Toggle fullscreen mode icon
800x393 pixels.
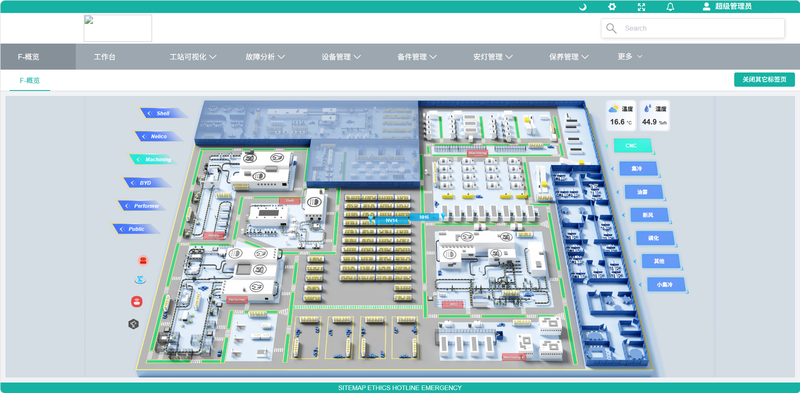642,7
